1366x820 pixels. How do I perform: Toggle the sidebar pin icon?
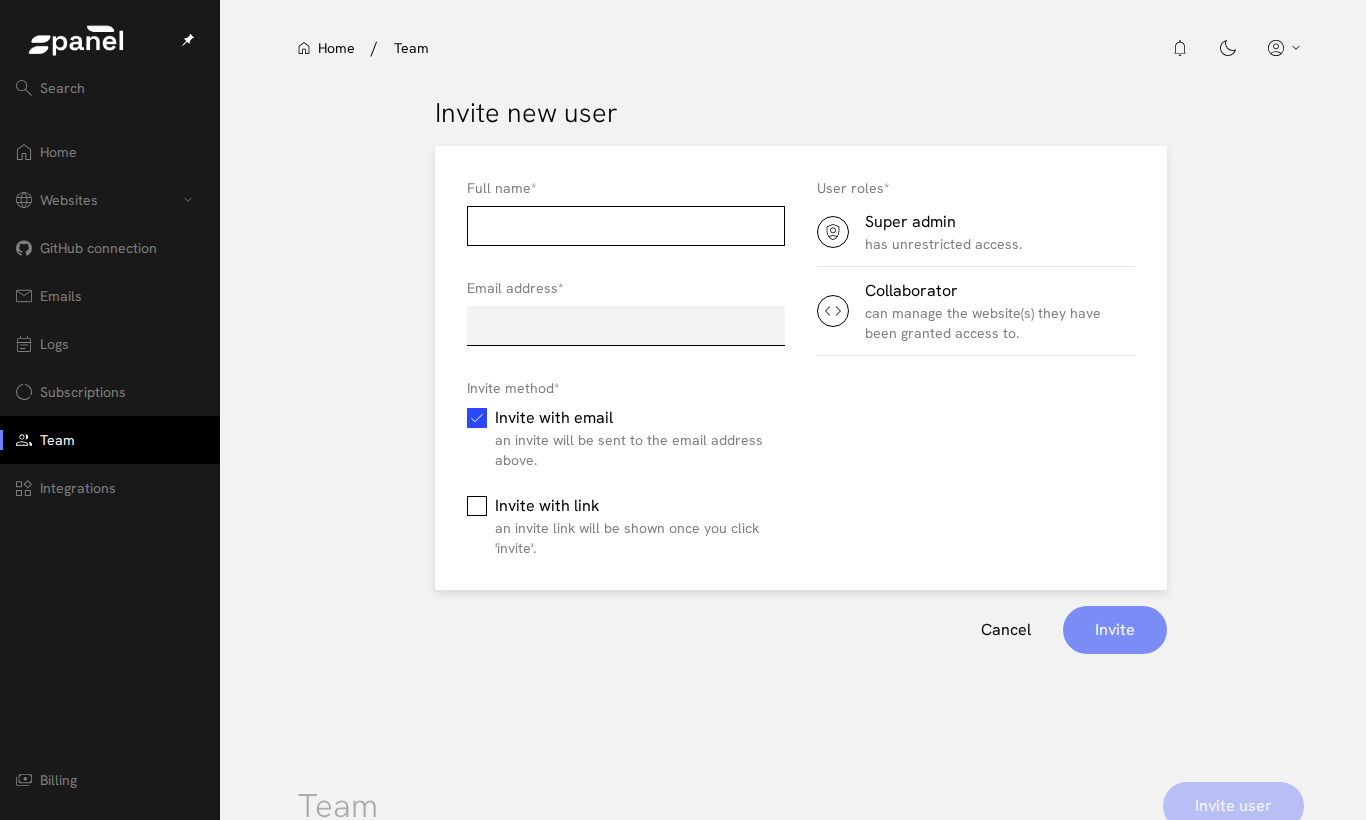click(188, 40)
